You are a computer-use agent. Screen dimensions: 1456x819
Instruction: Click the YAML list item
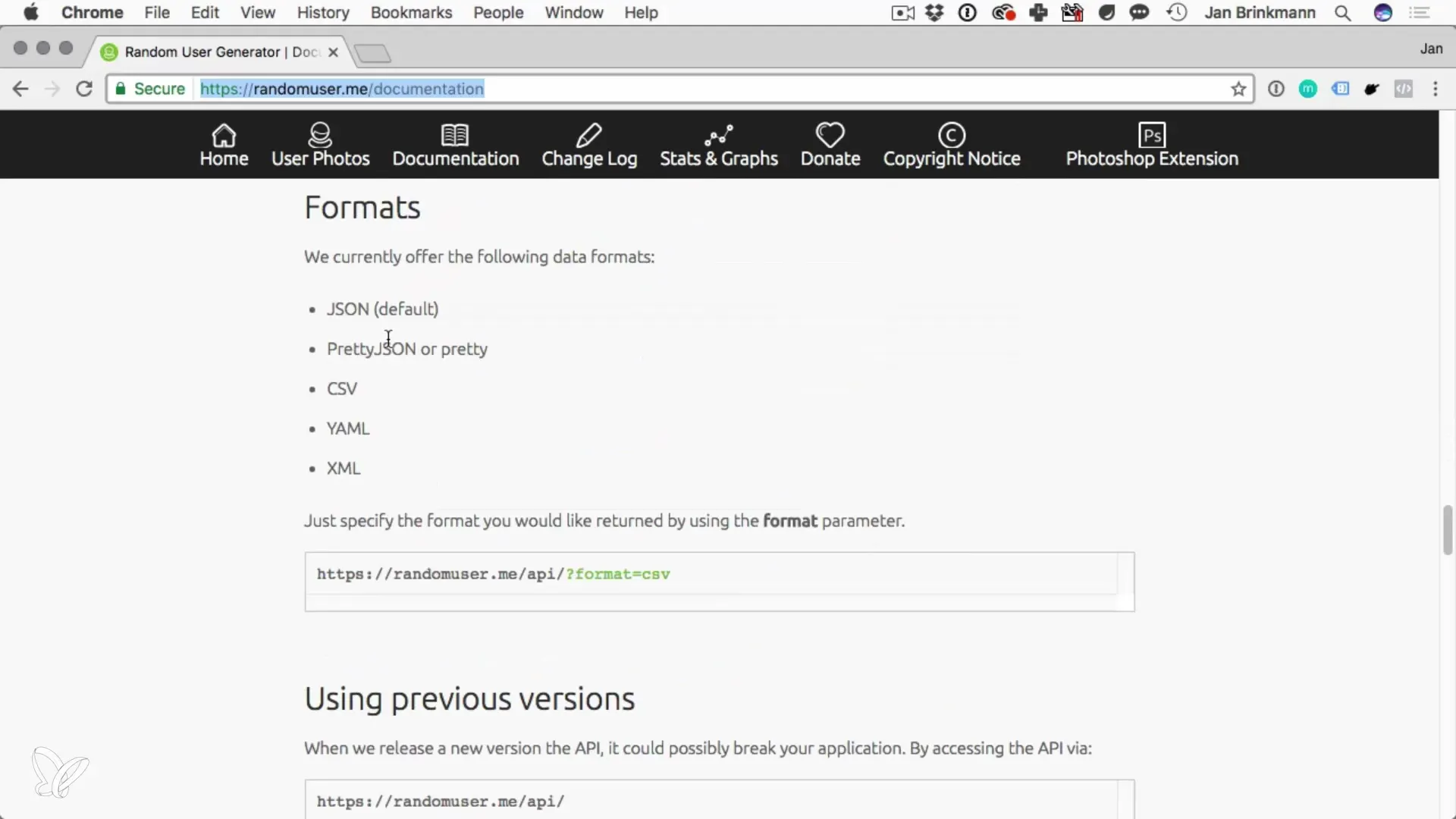(348, 428)
